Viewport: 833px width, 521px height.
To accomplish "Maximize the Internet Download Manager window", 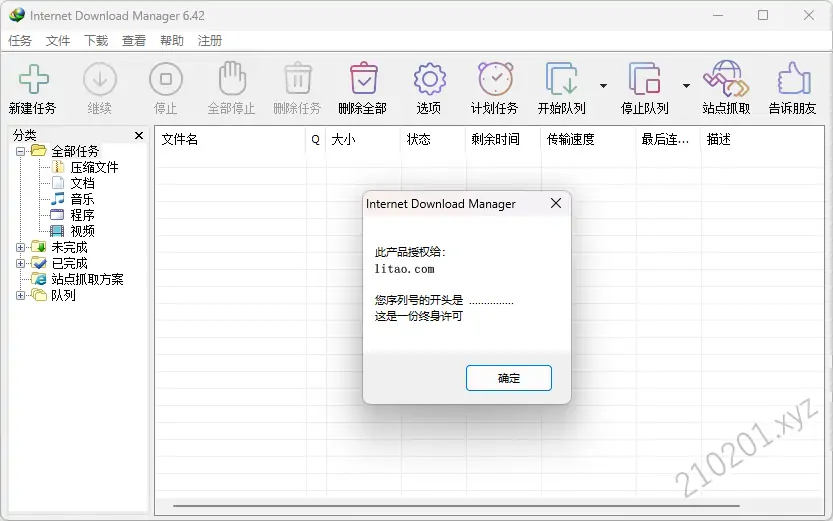I will 763,15.
